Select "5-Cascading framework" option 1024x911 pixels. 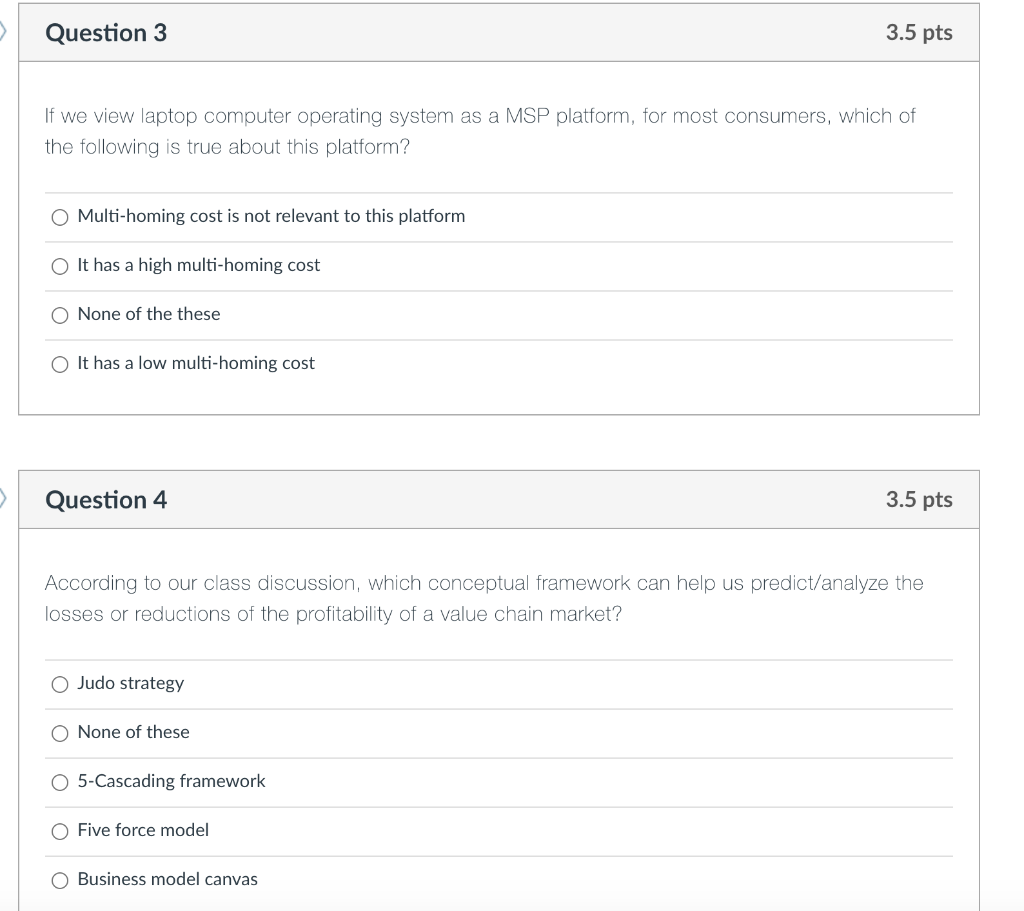pyautogui.click(x=60, y=781)
